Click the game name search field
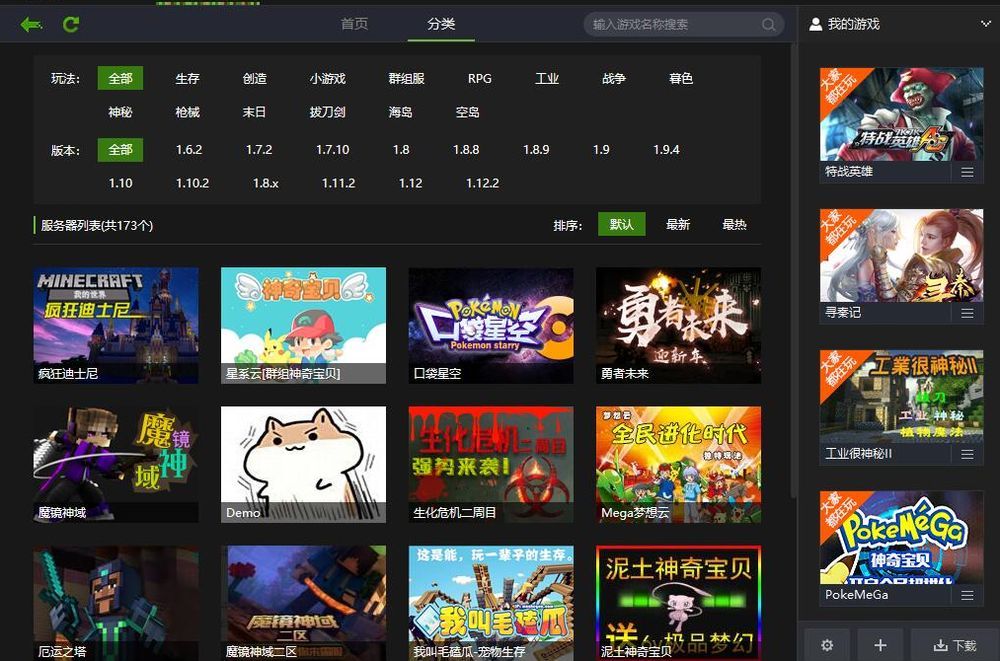 point(685,24)
